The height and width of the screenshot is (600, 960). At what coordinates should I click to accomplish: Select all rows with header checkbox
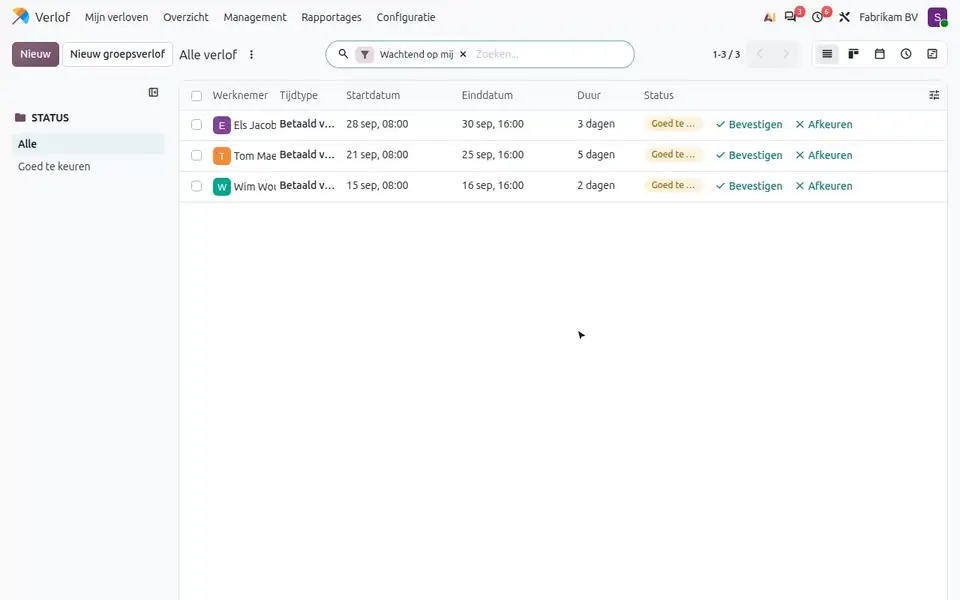coord(196,96)
